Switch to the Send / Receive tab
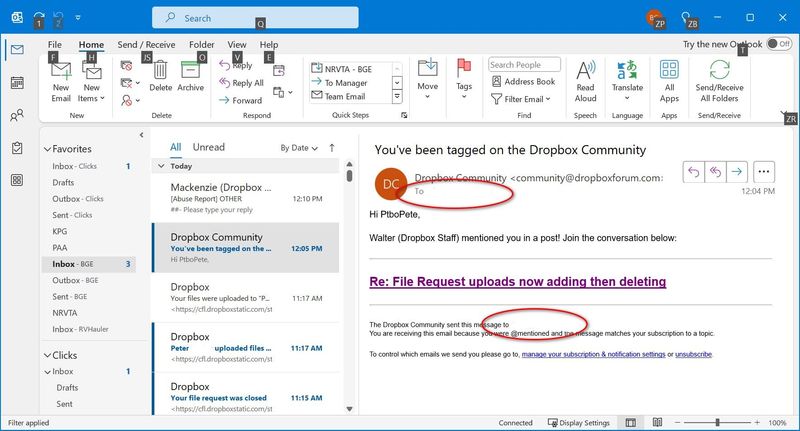Screen dimensions: 800x431 146,44
